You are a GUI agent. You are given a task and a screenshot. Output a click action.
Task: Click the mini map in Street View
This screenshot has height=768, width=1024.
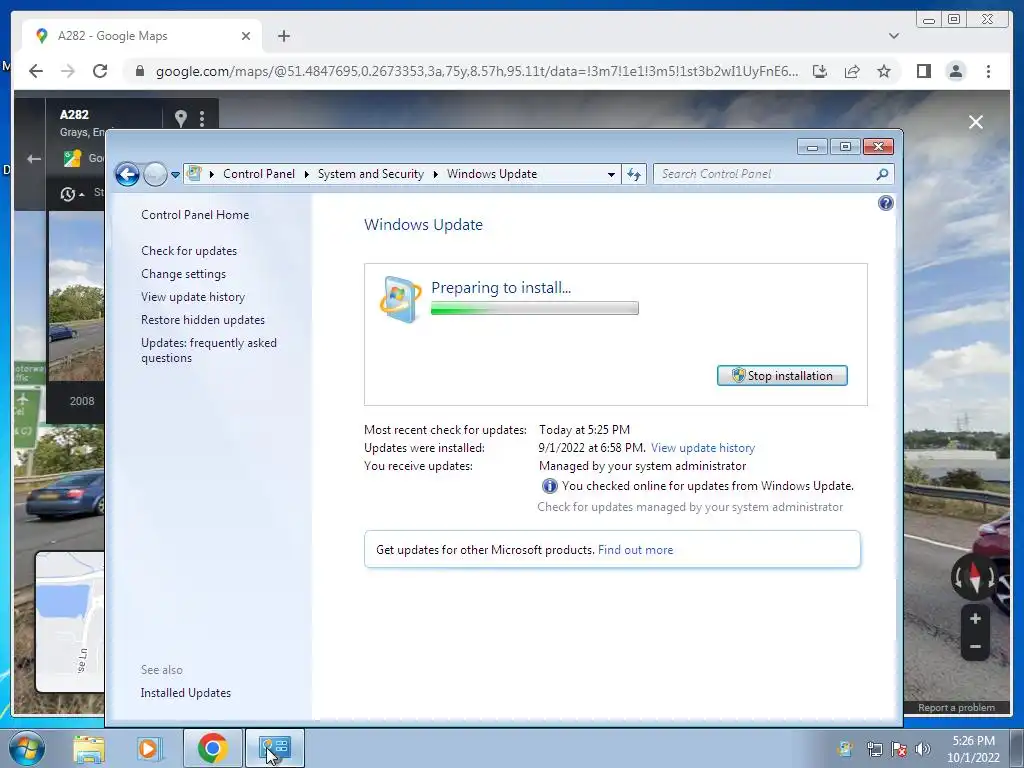(x=71, y=622)
